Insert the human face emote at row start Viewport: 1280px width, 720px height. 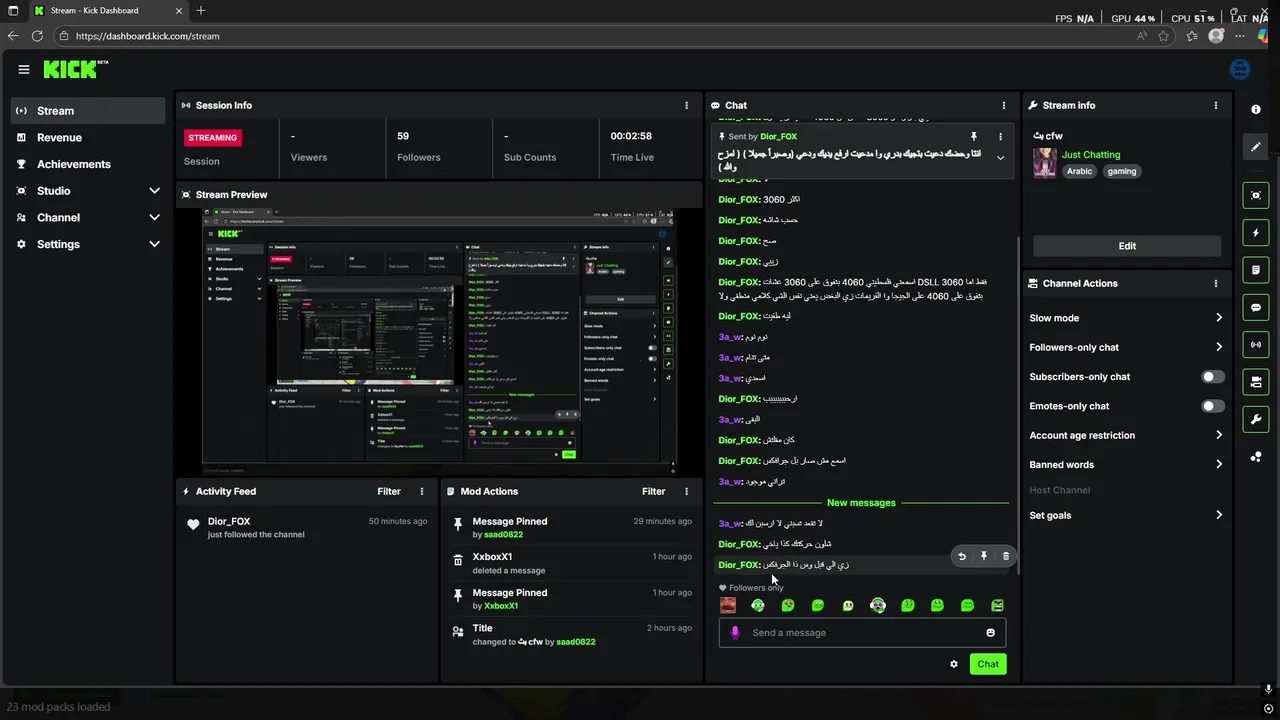click(728, 605)
